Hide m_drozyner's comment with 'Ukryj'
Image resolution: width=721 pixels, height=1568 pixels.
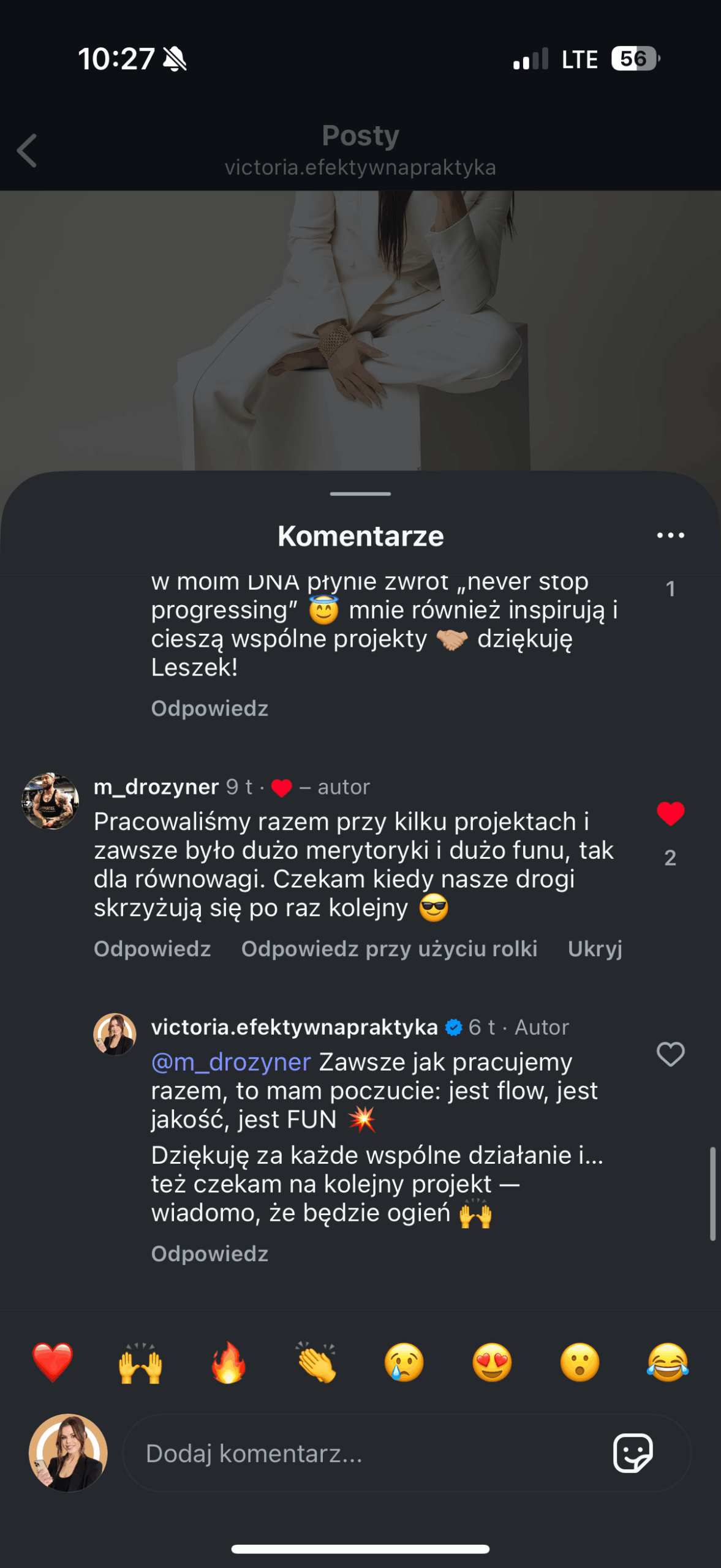(595, 949)
